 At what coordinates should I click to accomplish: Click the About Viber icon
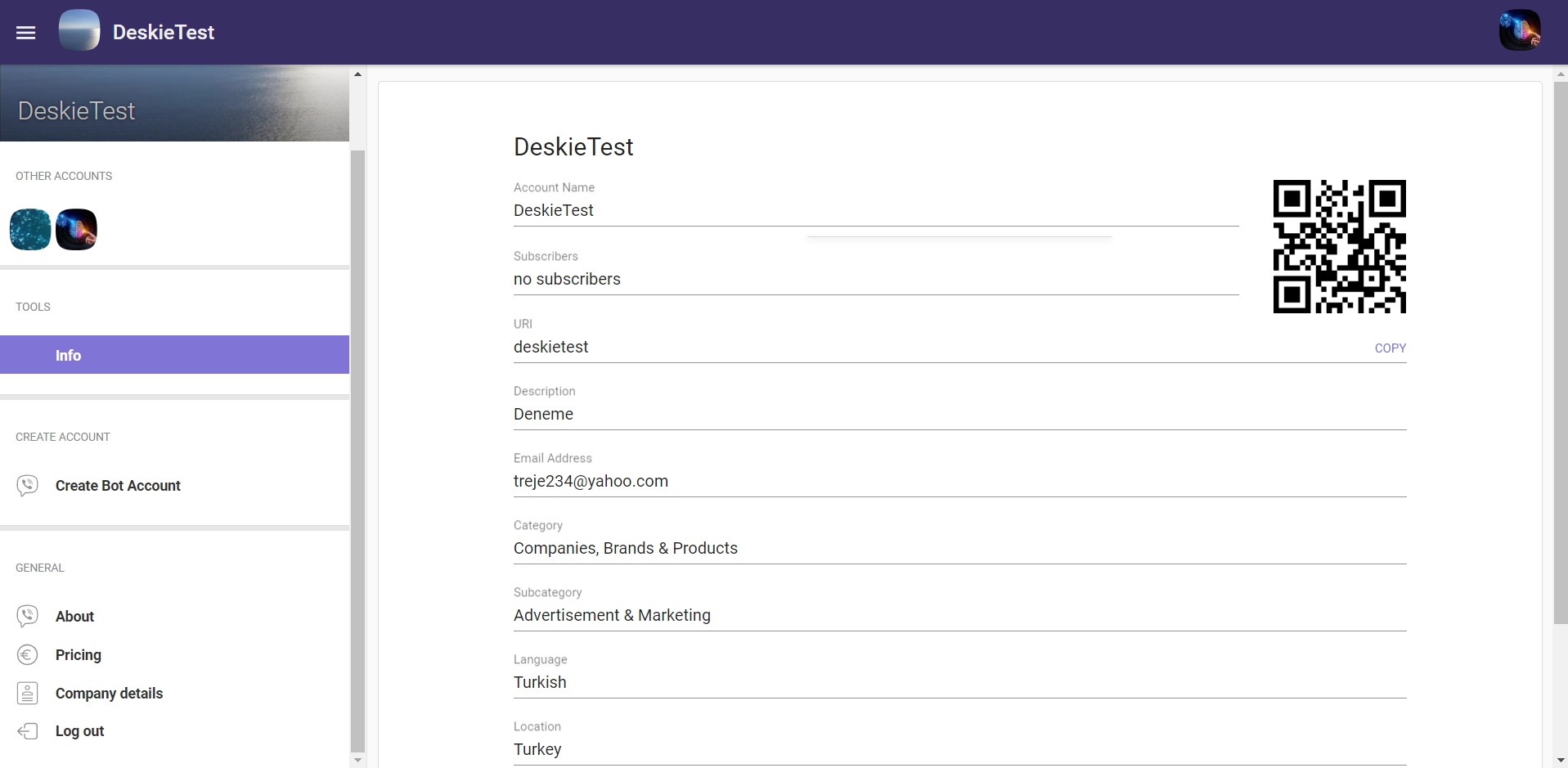(28, 616)
